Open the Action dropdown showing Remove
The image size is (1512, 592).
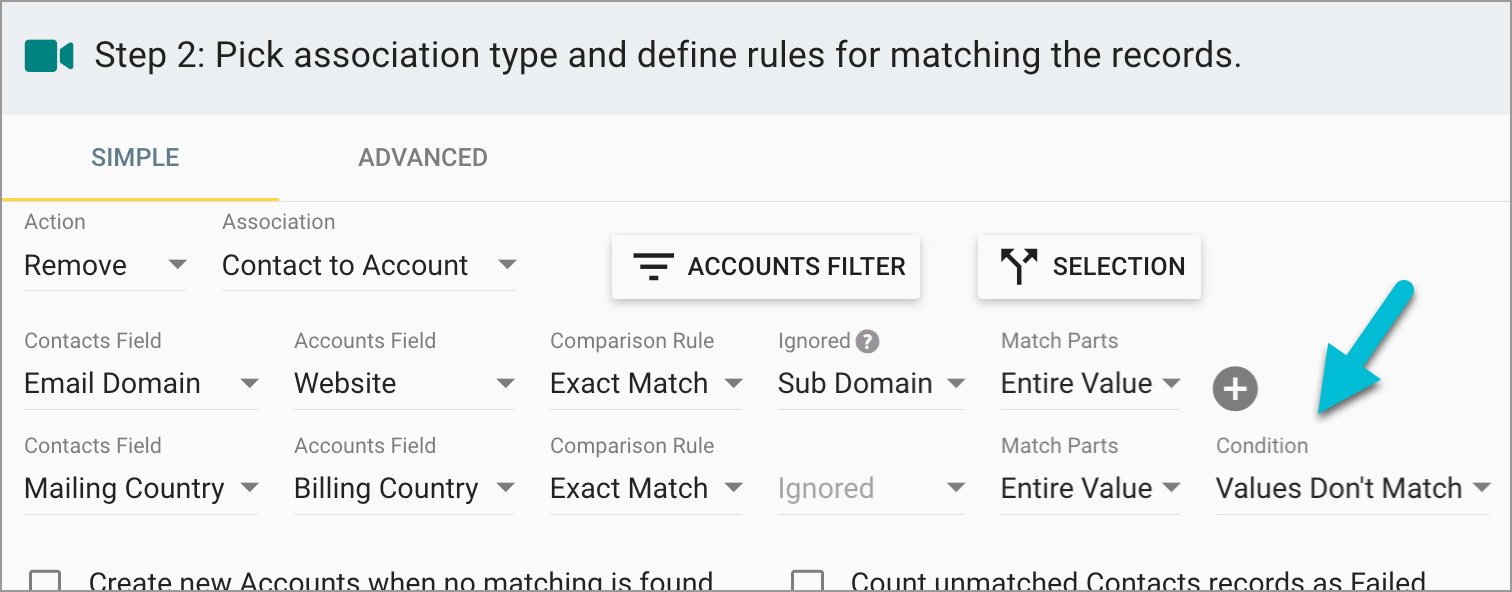click(105, 266)
